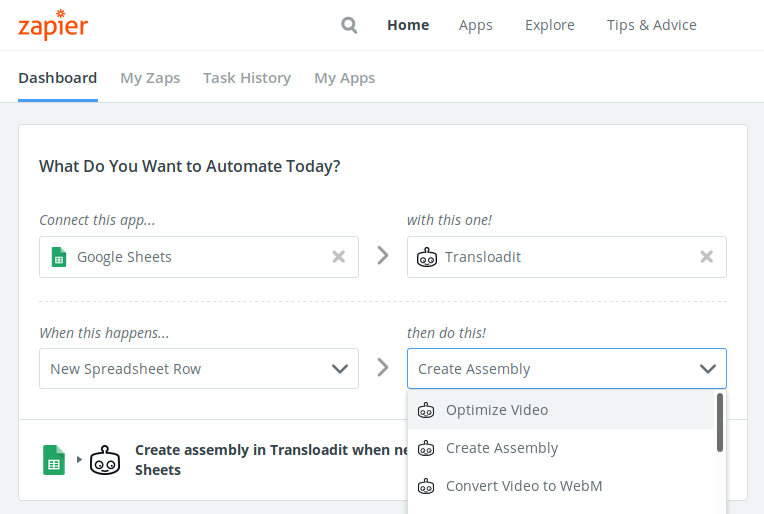764x514 pixels.
Task: Collapse the Create Assembly action dropdown
Action: (567, 368)
